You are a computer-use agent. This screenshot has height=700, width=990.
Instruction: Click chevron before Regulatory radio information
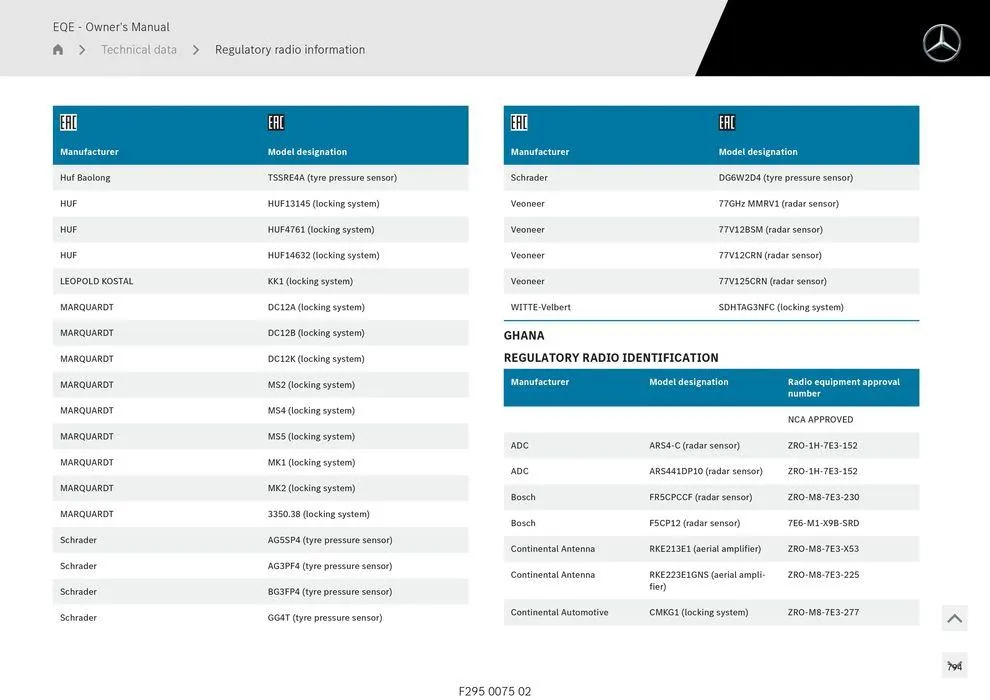[x=196, y=50]
